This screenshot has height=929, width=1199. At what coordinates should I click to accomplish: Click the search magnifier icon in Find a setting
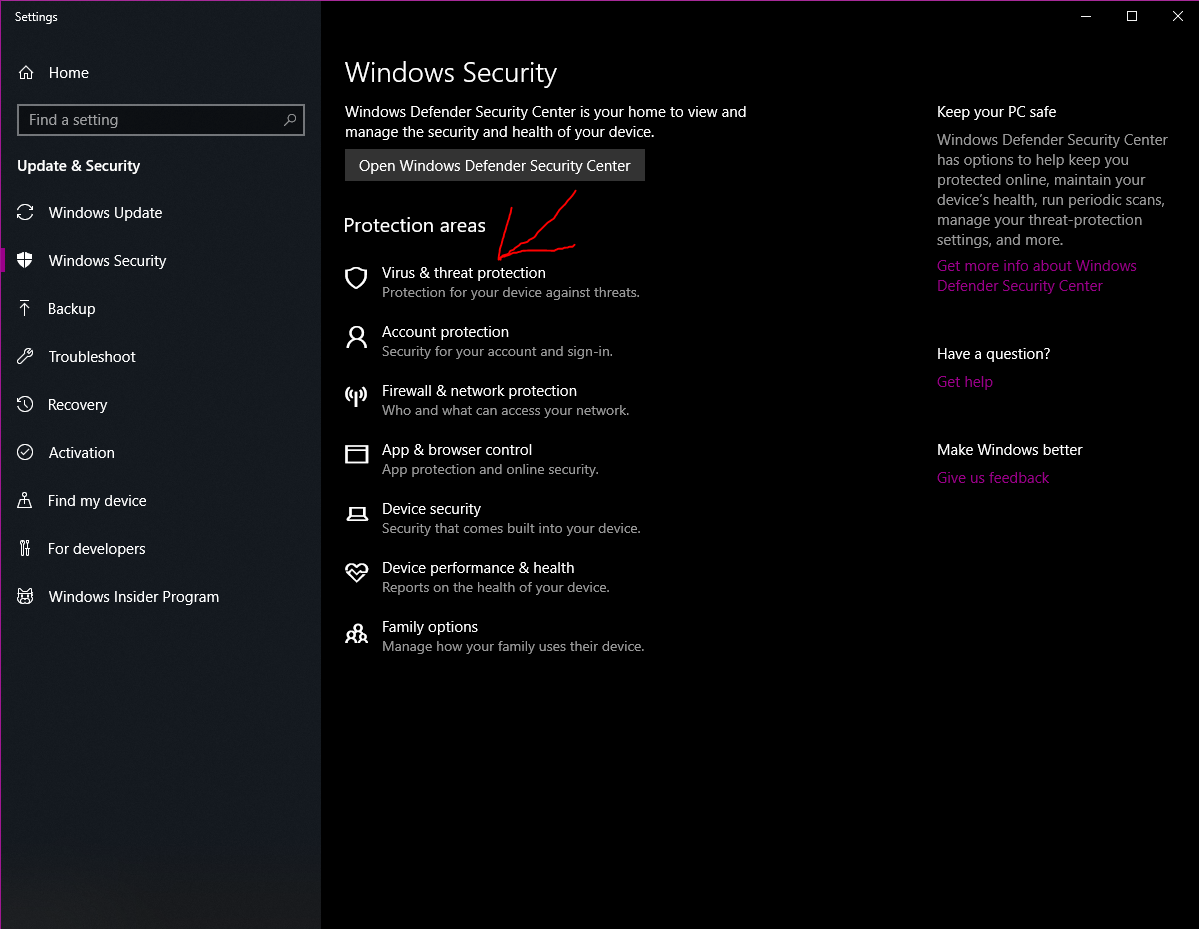290,120
